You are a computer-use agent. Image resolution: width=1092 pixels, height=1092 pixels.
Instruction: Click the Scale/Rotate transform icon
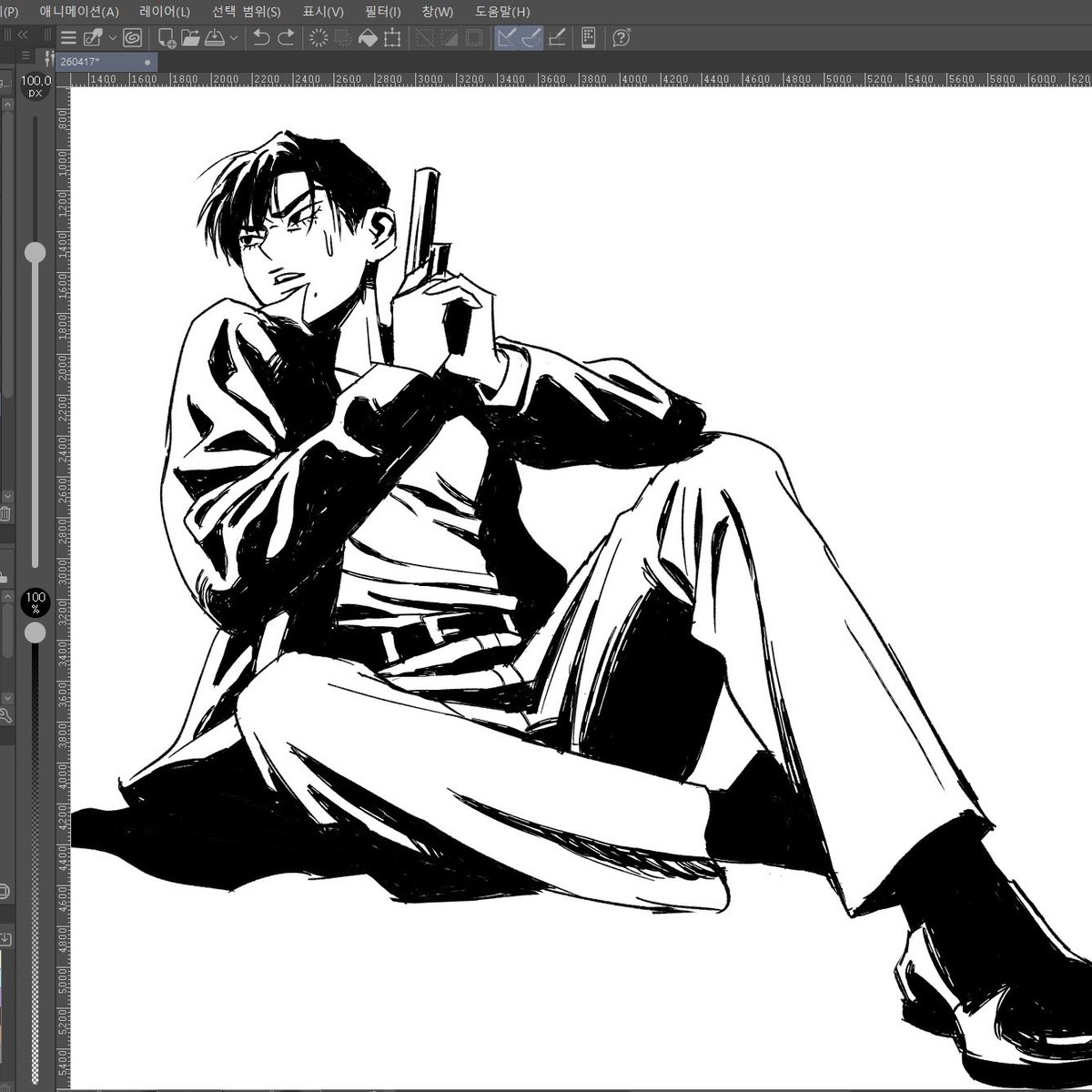click(x=392, y=38)
